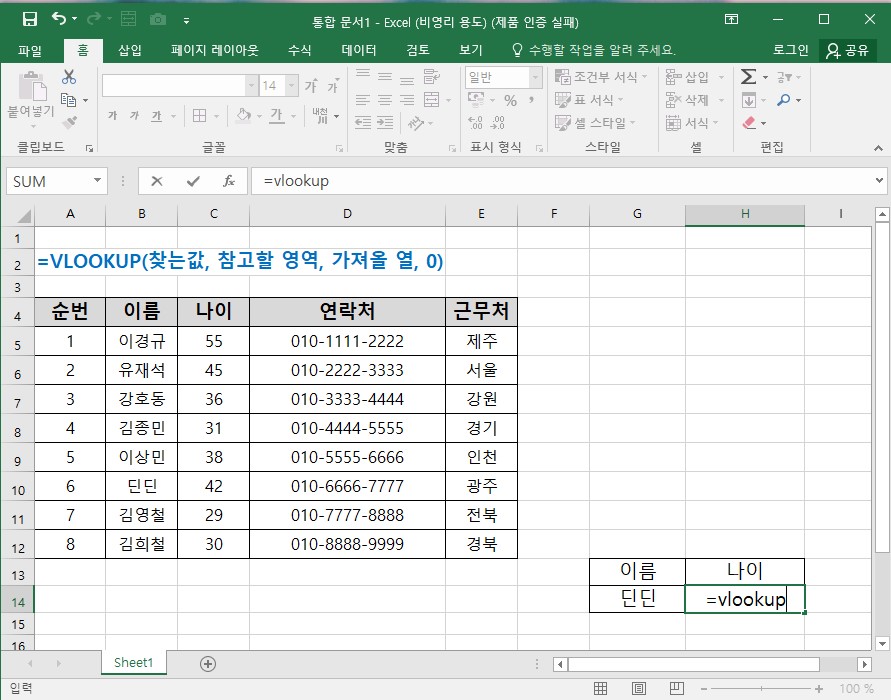Toggle Bold formatting button
The width and height of the screenshot is (891, 700).
coord(113,116)
